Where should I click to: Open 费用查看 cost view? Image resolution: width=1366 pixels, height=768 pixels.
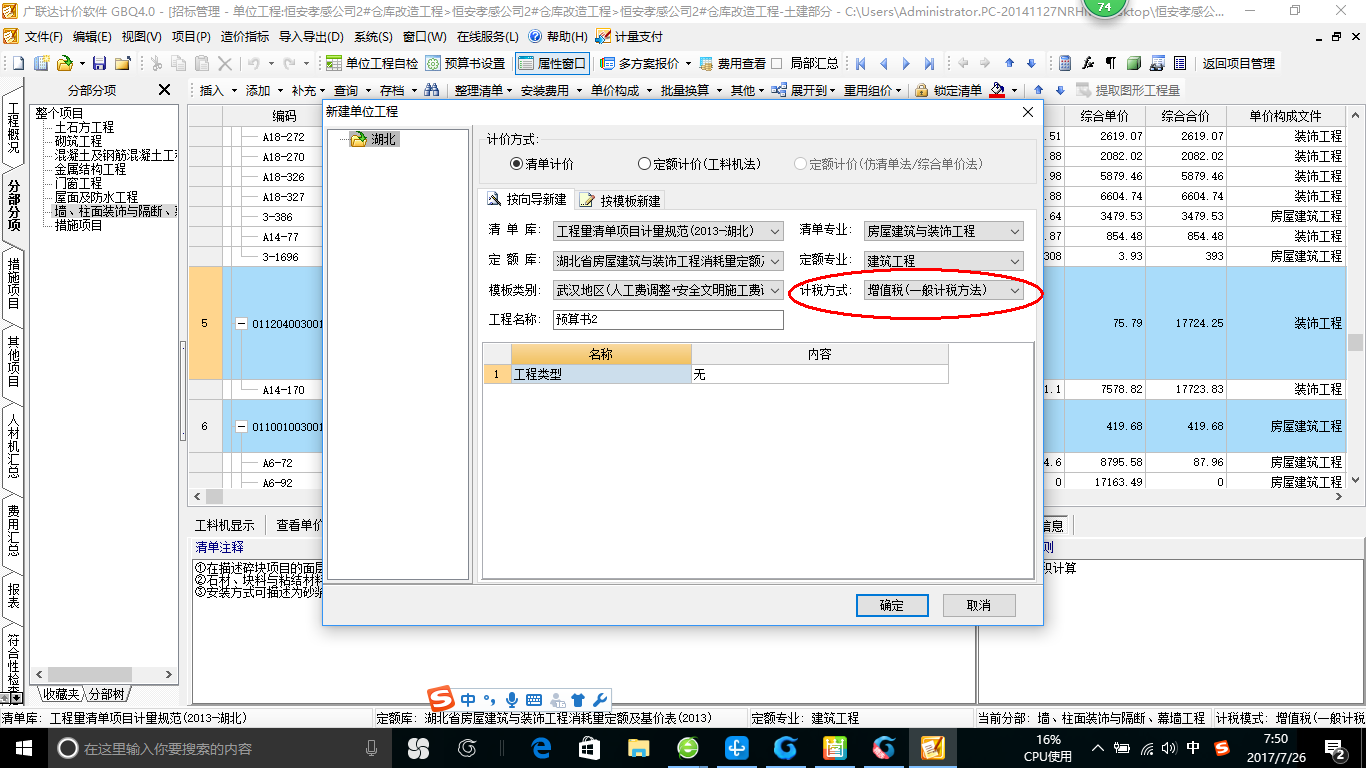[732, 63]
